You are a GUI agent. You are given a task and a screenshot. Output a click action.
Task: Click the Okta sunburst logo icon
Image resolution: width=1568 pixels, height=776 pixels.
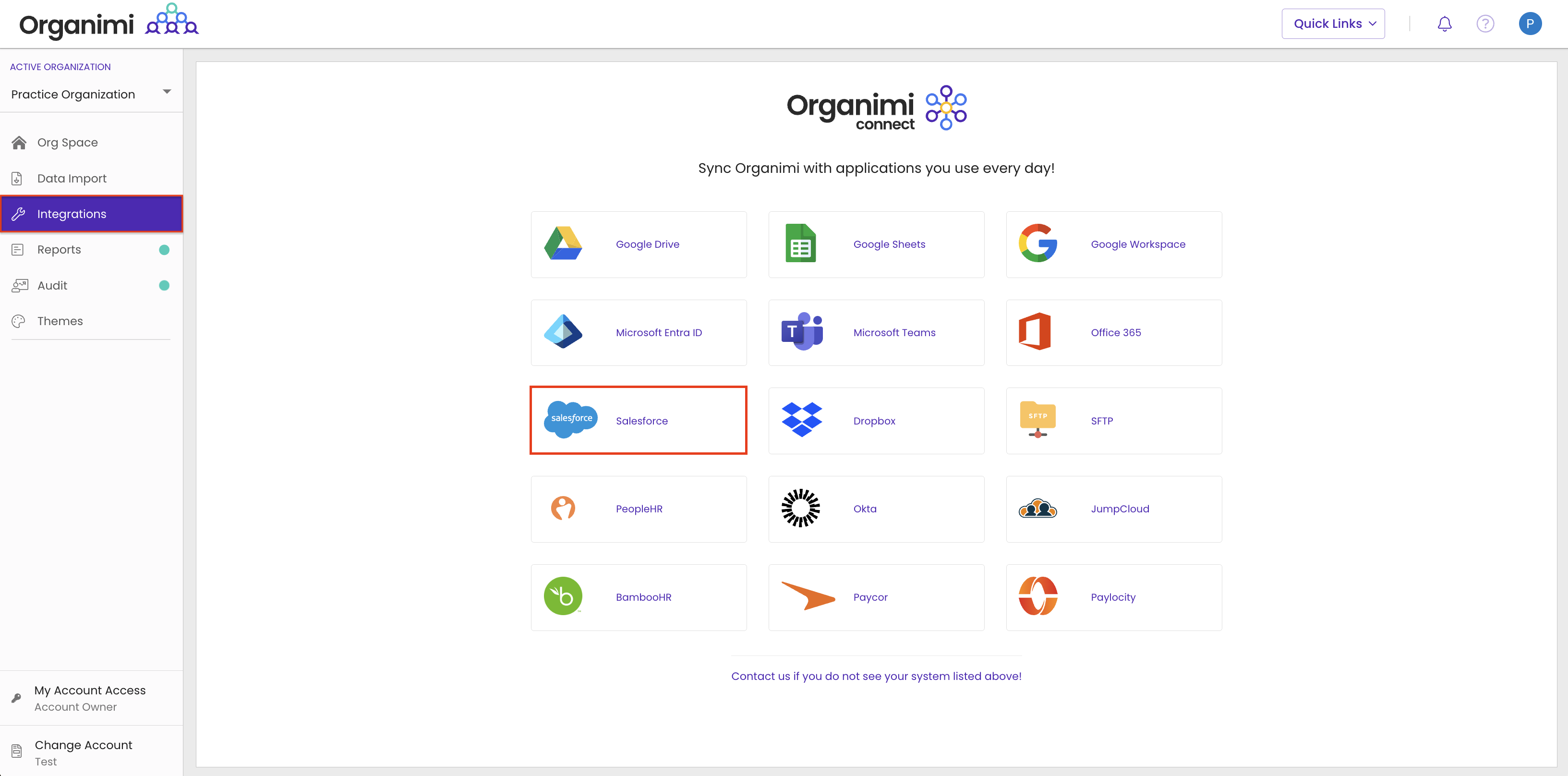pos(800,508)
